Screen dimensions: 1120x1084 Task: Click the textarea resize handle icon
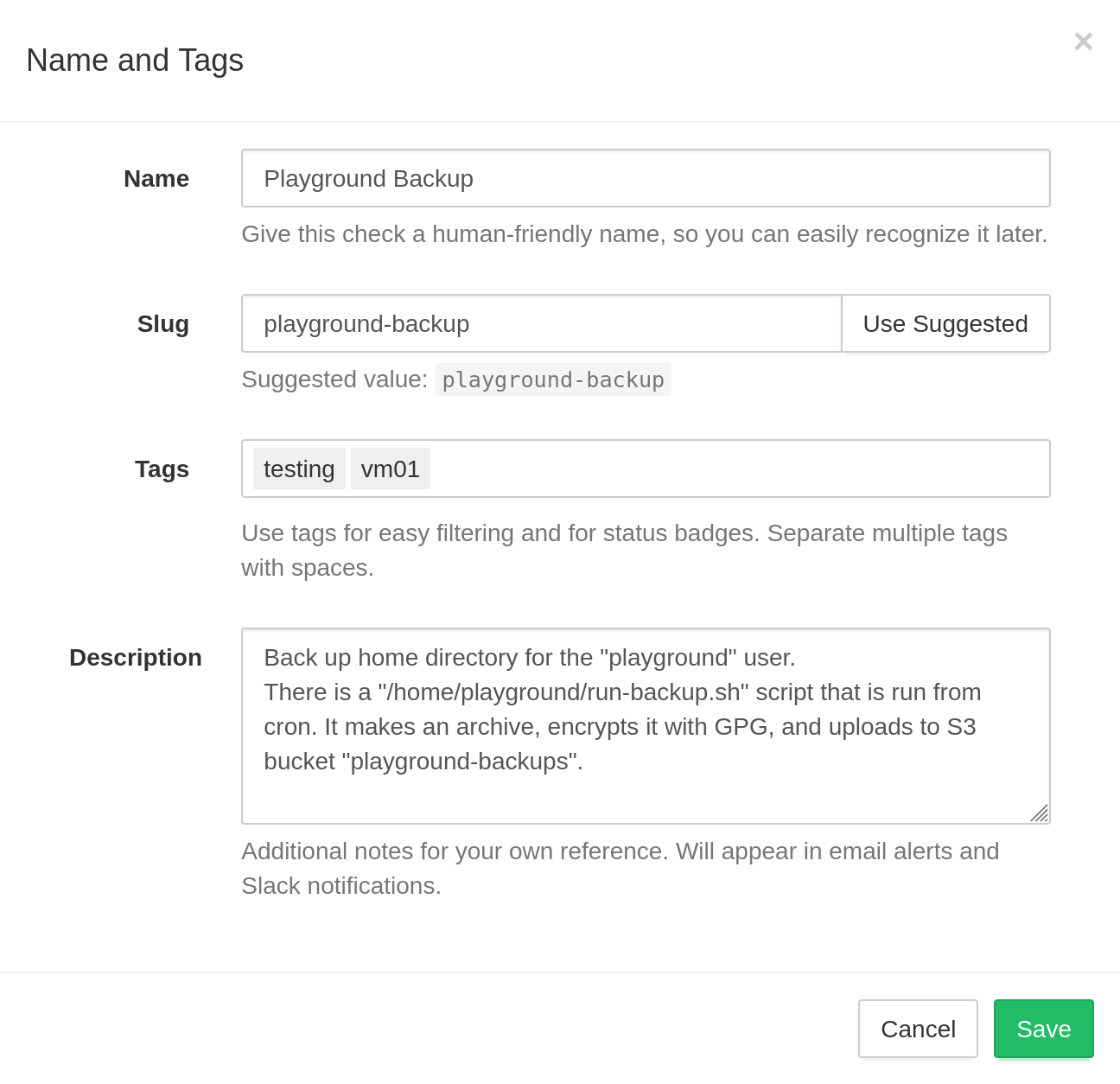coord(1040,813)
